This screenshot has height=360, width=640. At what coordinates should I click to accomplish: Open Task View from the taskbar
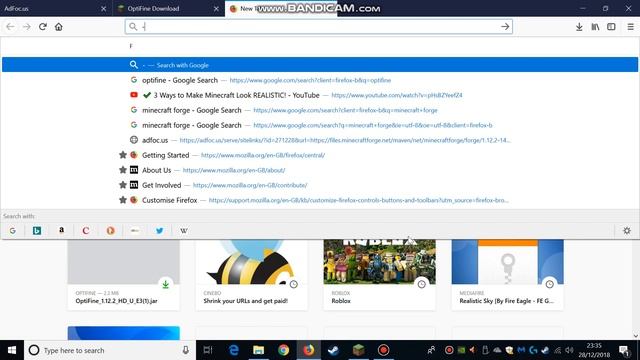tap(208, 350)
